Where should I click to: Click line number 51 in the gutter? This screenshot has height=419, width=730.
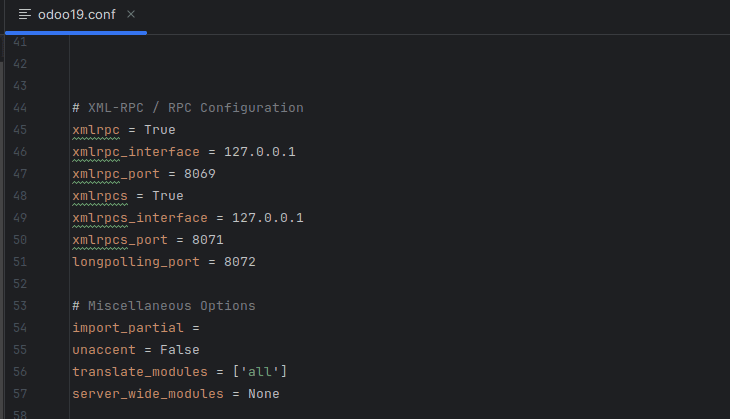(20, 262)
